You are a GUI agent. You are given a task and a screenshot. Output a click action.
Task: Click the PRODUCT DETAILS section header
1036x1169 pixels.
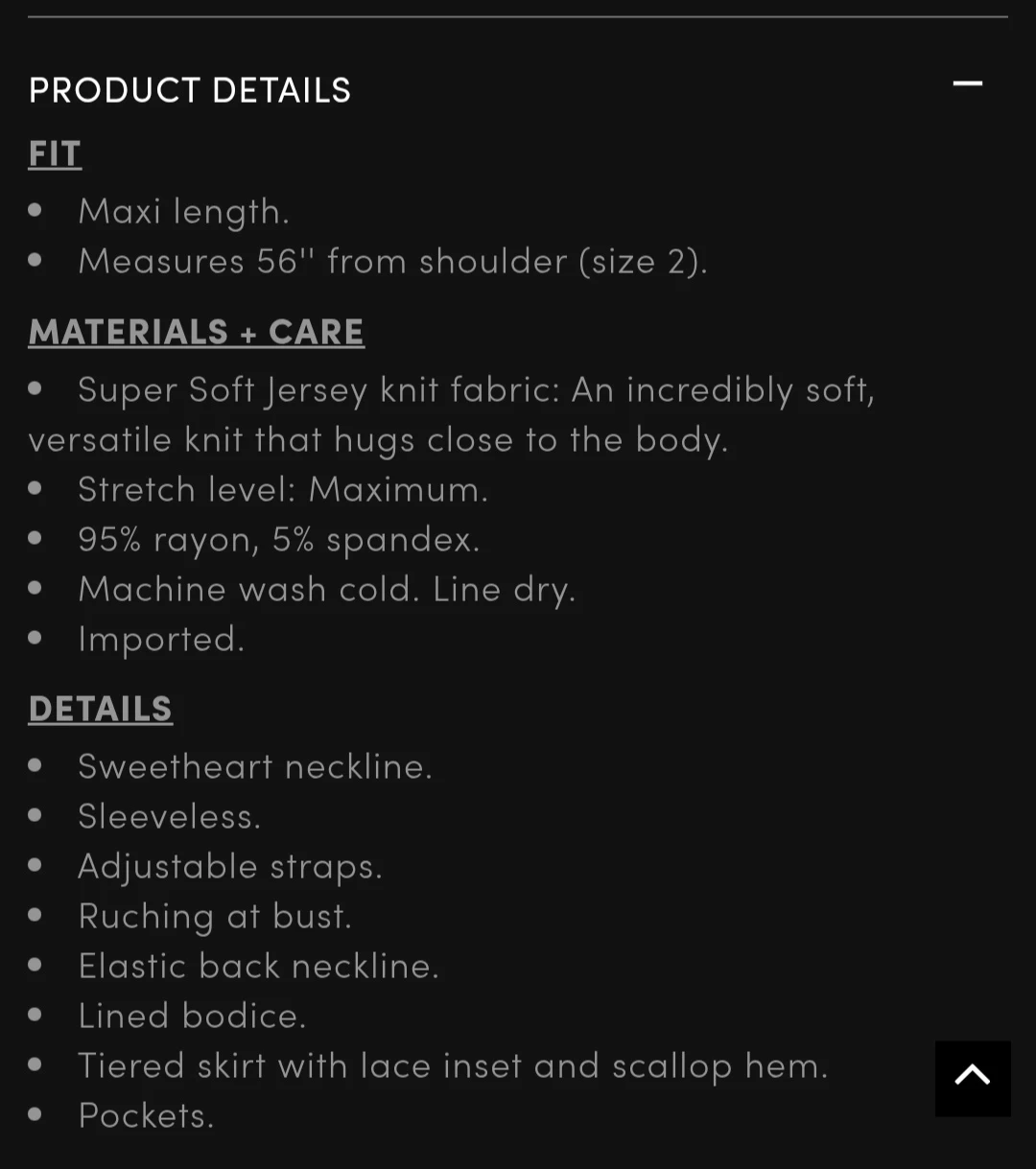pos(190,90)
